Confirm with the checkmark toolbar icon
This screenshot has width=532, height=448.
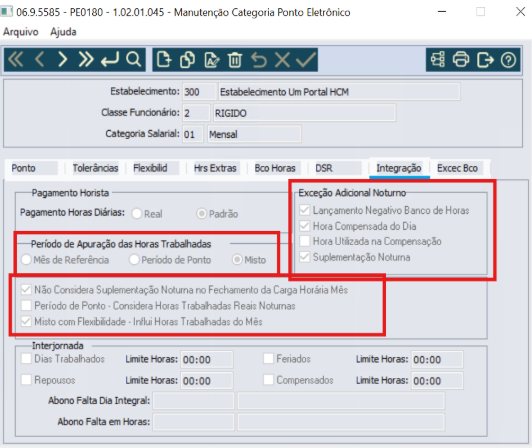[x=306, y=60]
